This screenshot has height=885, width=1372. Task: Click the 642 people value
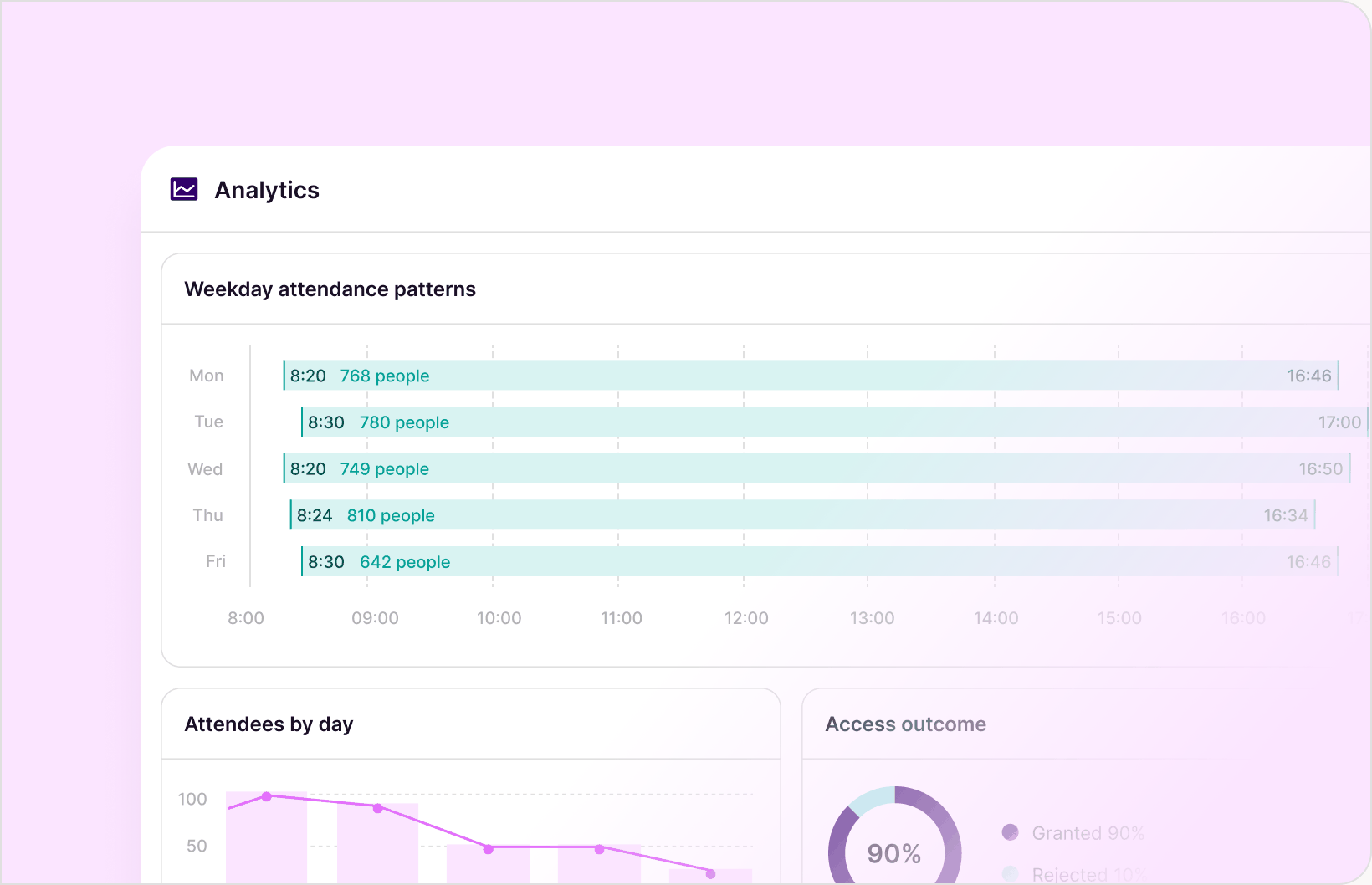coord(405,562)
